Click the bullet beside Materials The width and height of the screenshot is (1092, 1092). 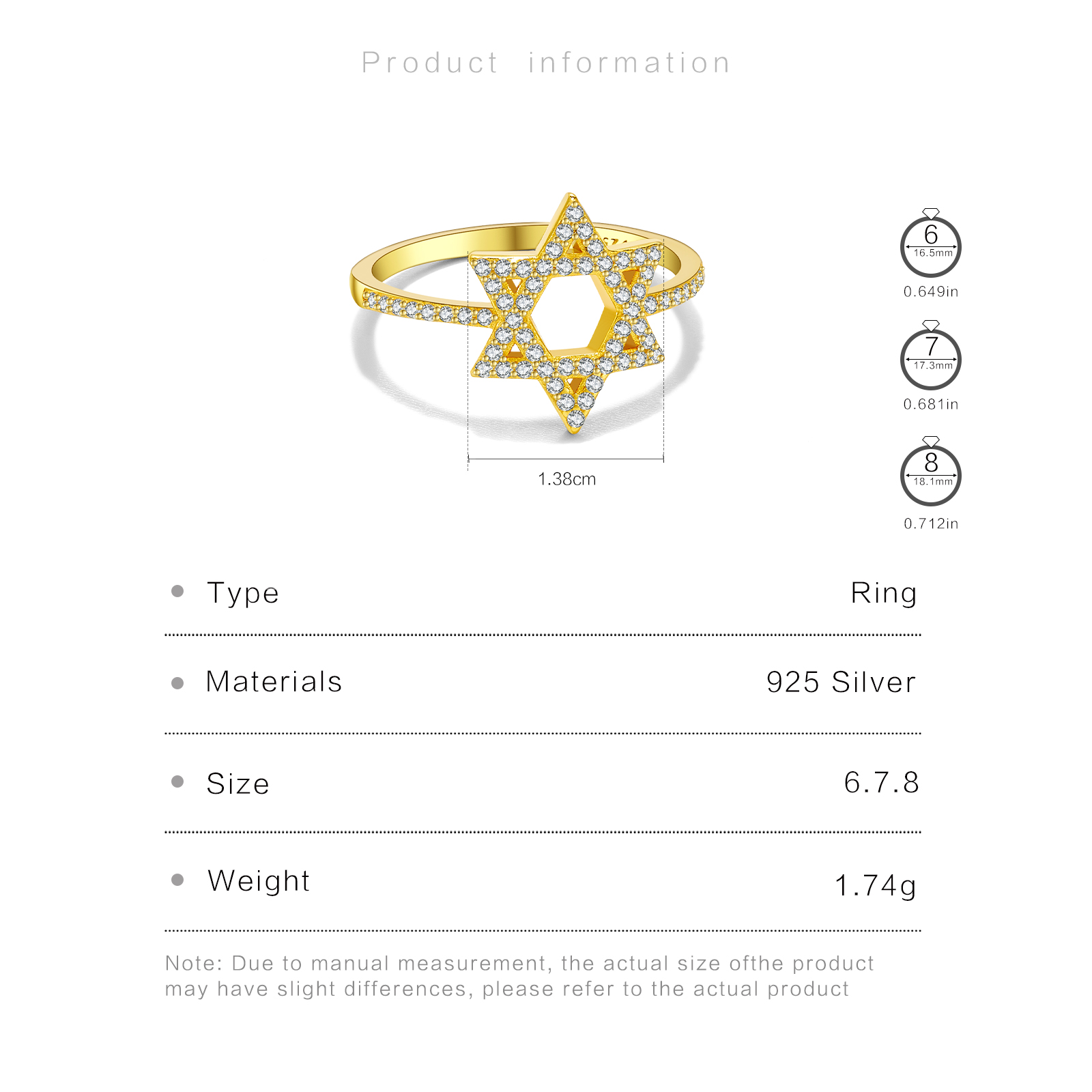coord(177,683)
